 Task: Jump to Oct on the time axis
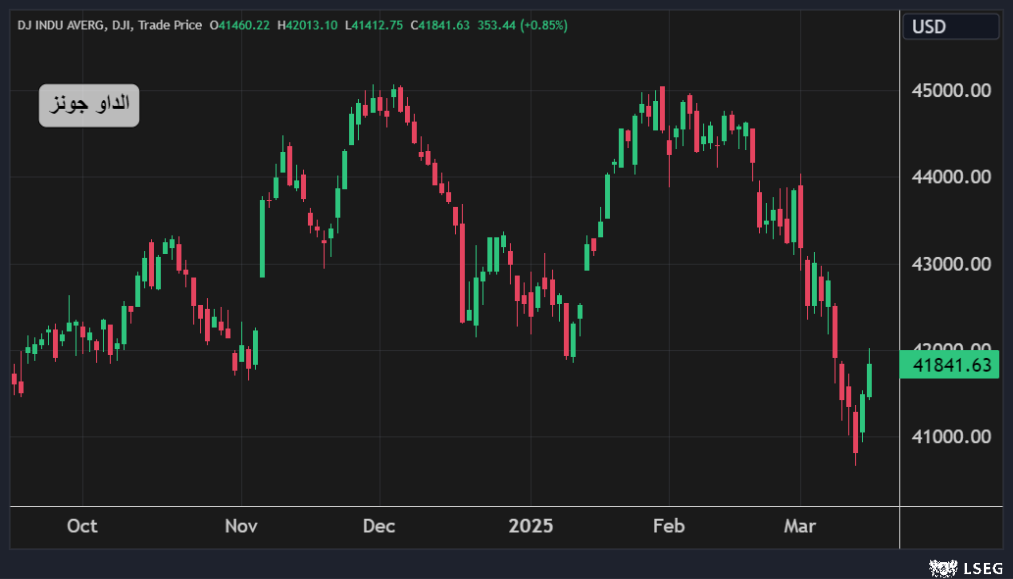pyautogui.click(x=82, y=526)
